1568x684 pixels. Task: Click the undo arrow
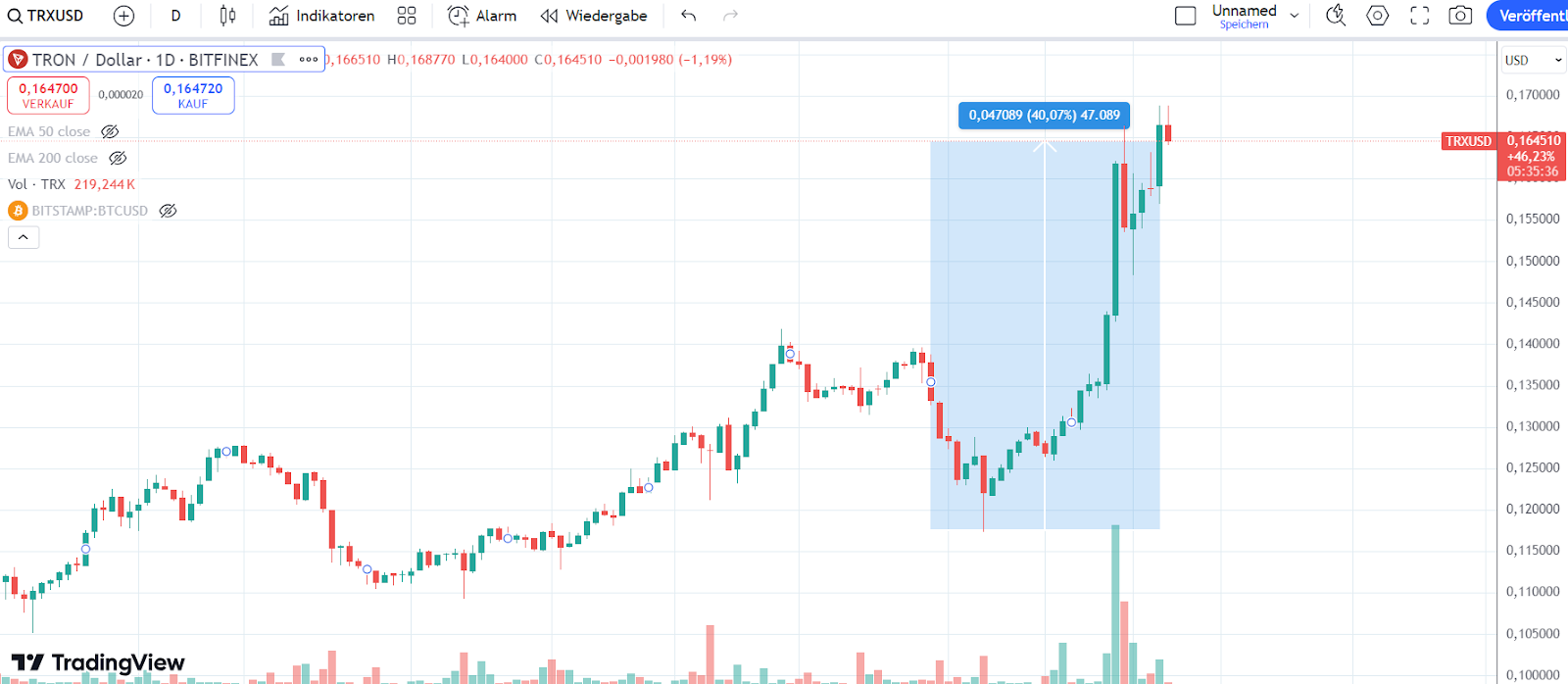click(x=687, y=16)
